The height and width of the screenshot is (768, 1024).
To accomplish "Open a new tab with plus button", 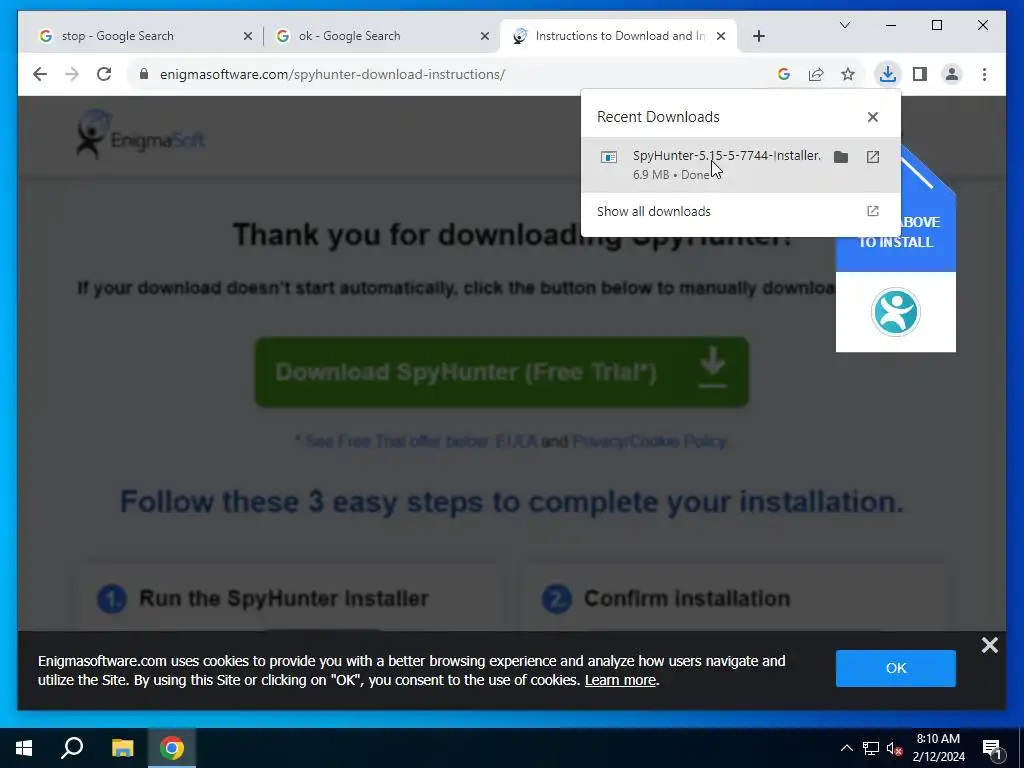I will point(758,36).
